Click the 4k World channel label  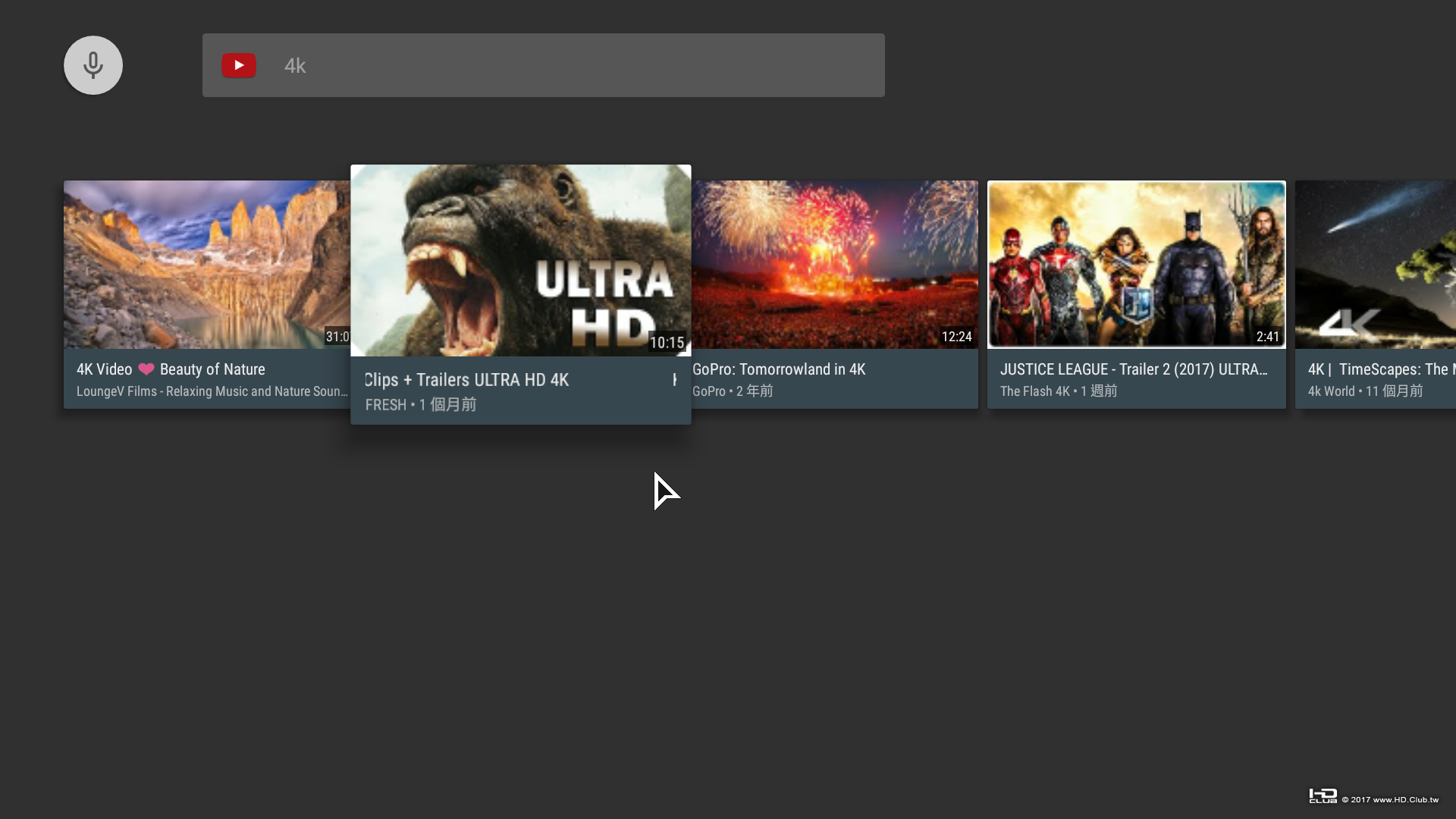click(x=1331, y=391)
